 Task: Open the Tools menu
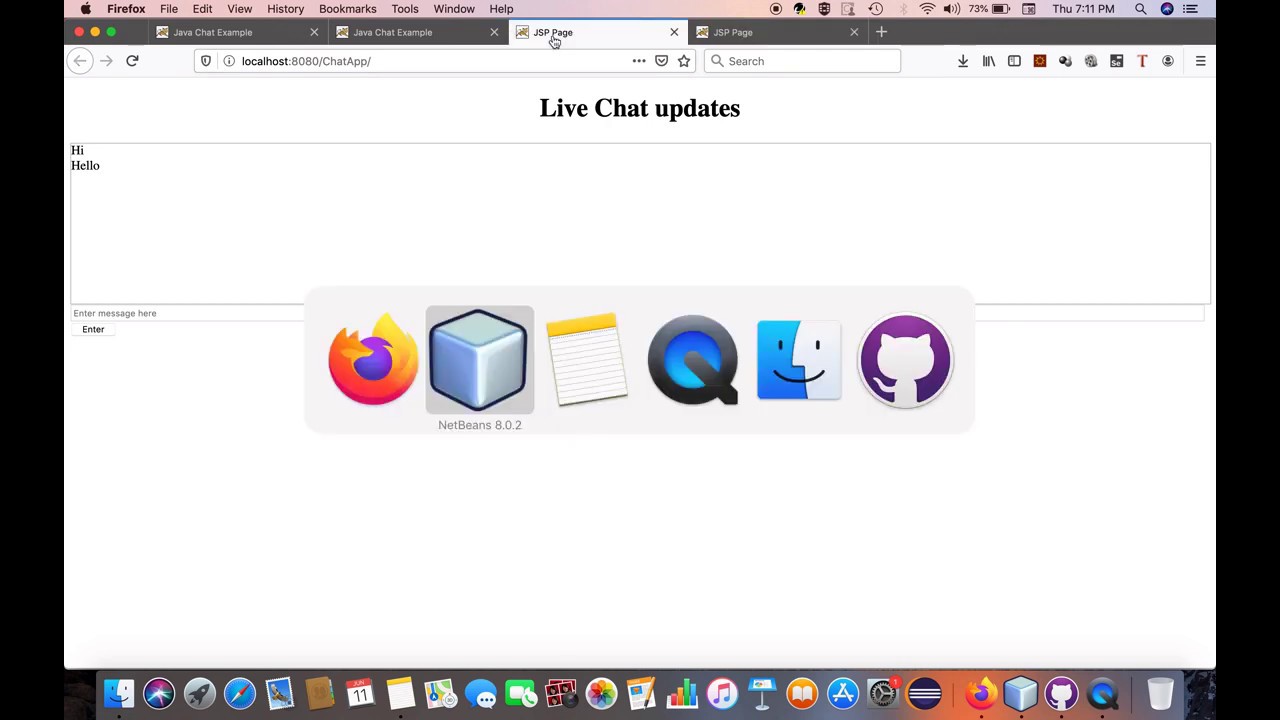pos(405,9)
